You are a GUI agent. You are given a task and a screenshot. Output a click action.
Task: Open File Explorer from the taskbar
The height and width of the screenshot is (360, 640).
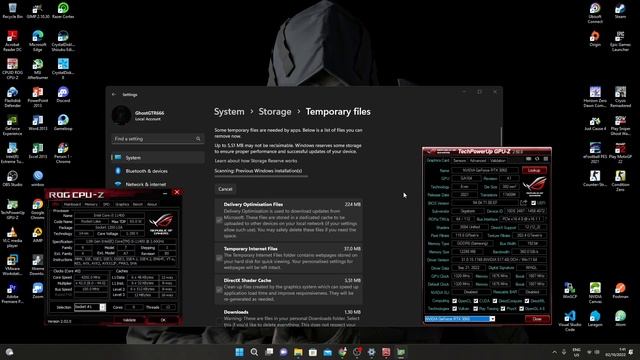pos(298,352)
